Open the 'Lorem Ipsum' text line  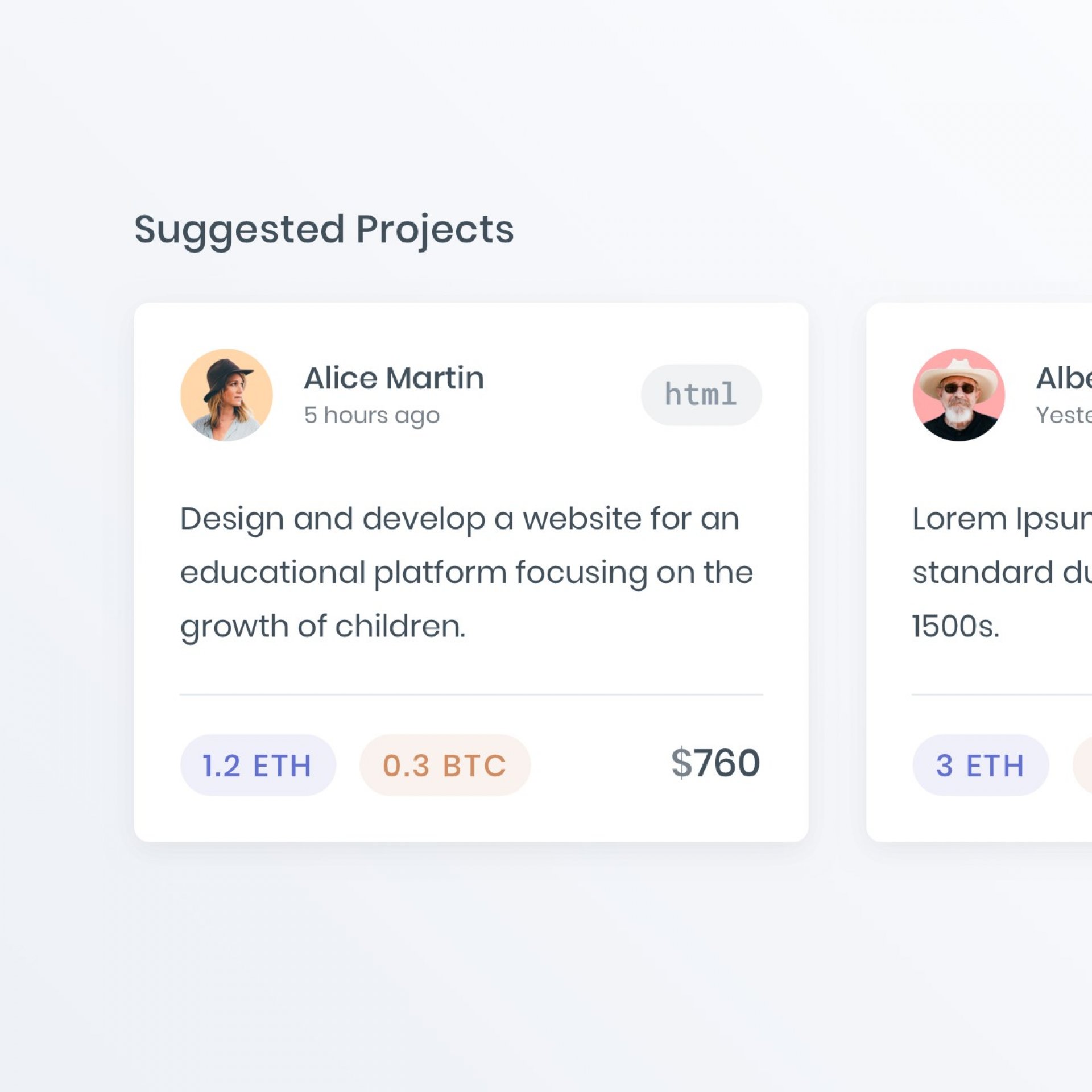pos(1002,519)
